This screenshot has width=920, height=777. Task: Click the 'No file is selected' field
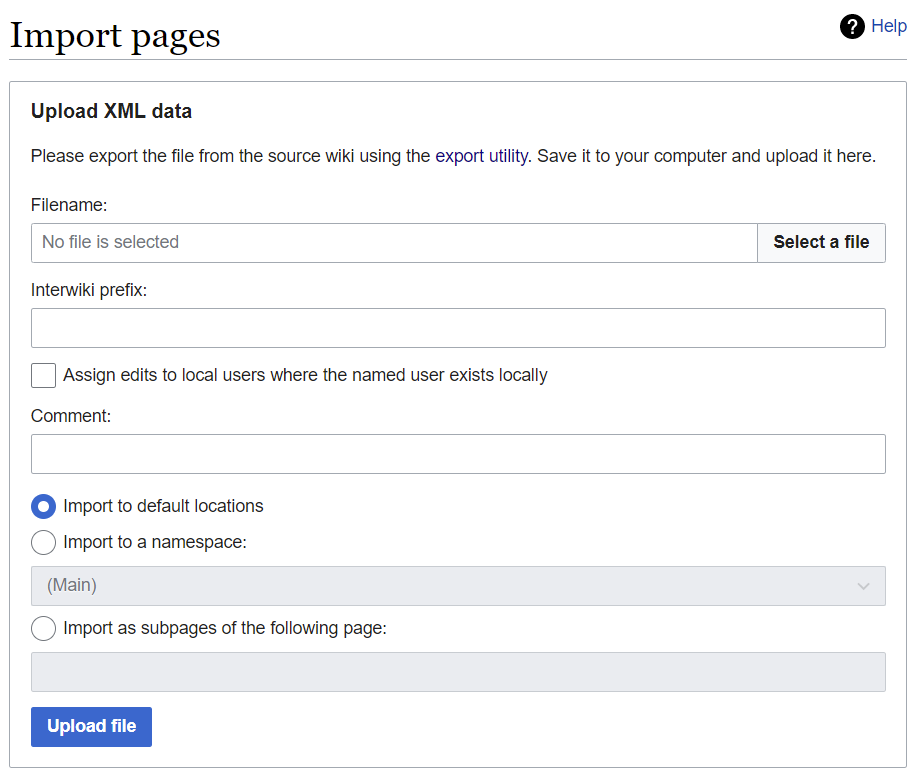point(394,242)
